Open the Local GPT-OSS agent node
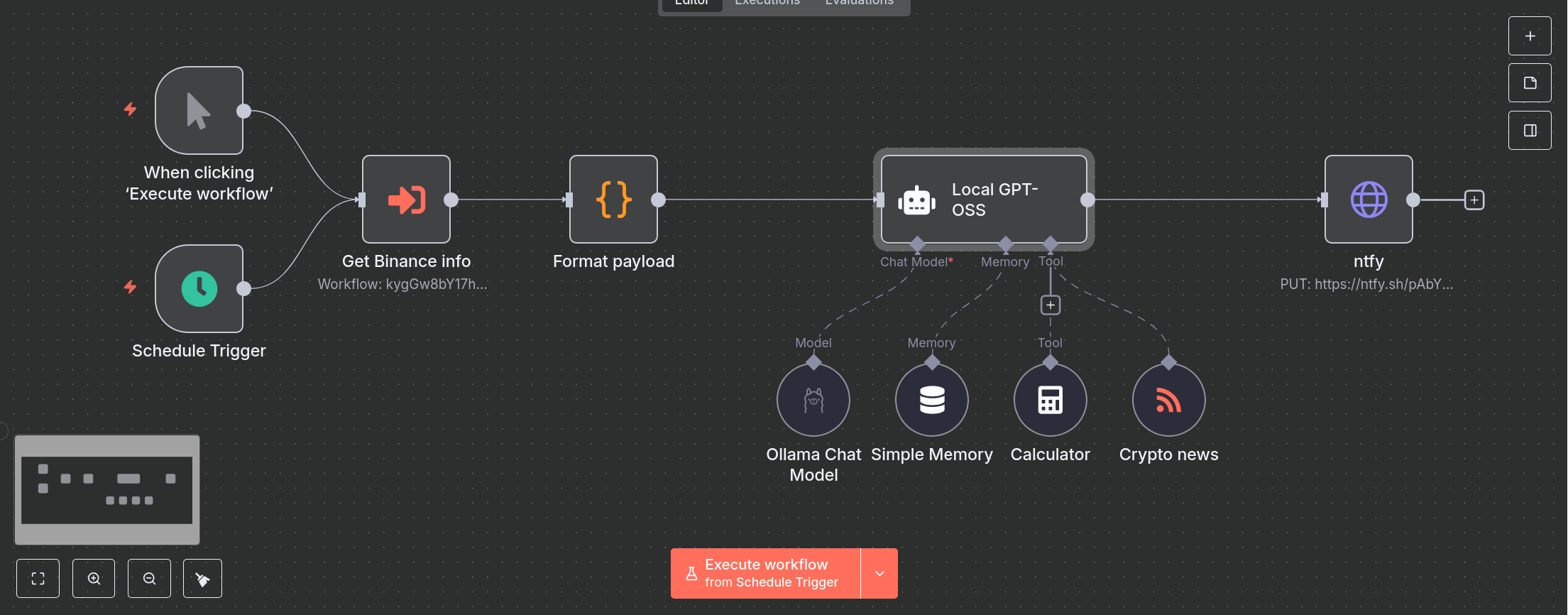The height and width of the screenshot is (615, 1568). click(983, 200)
